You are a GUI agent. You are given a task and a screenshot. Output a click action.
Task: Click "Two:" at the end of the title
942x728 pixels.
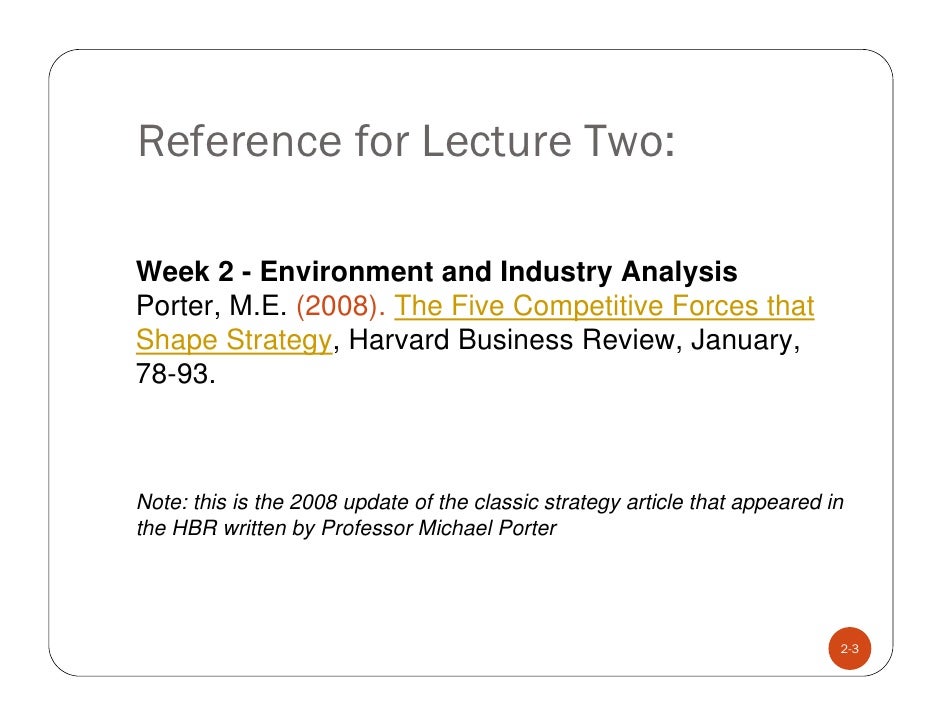627,142
